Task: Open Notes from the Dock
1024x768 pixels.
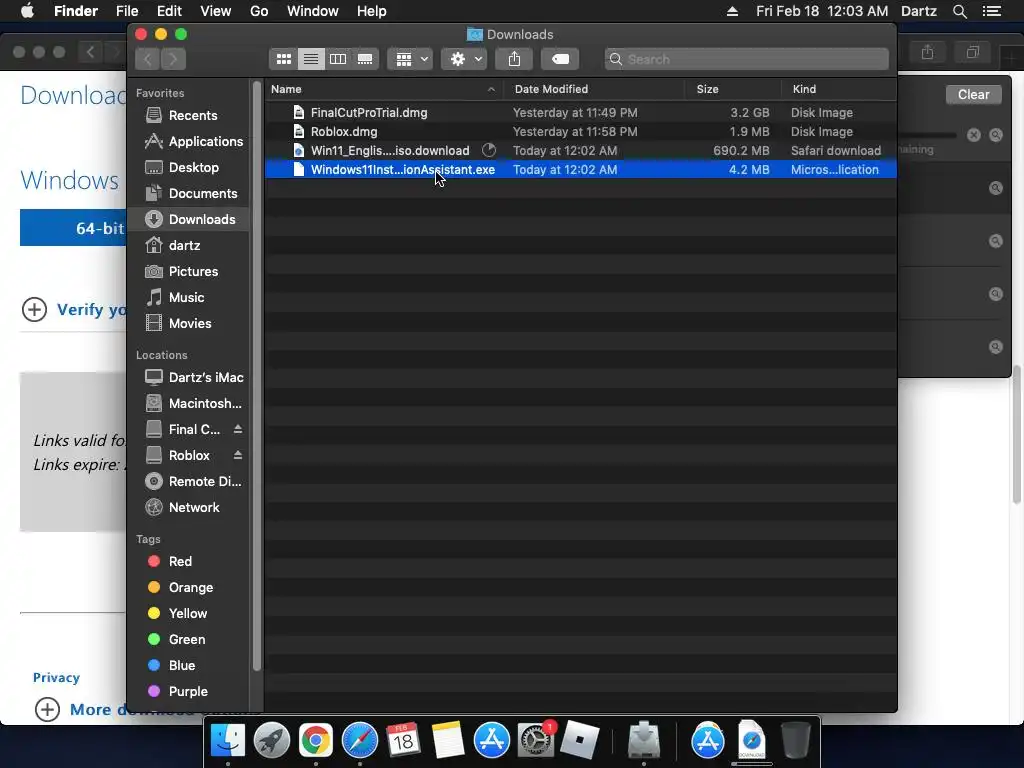Action: 447,741
